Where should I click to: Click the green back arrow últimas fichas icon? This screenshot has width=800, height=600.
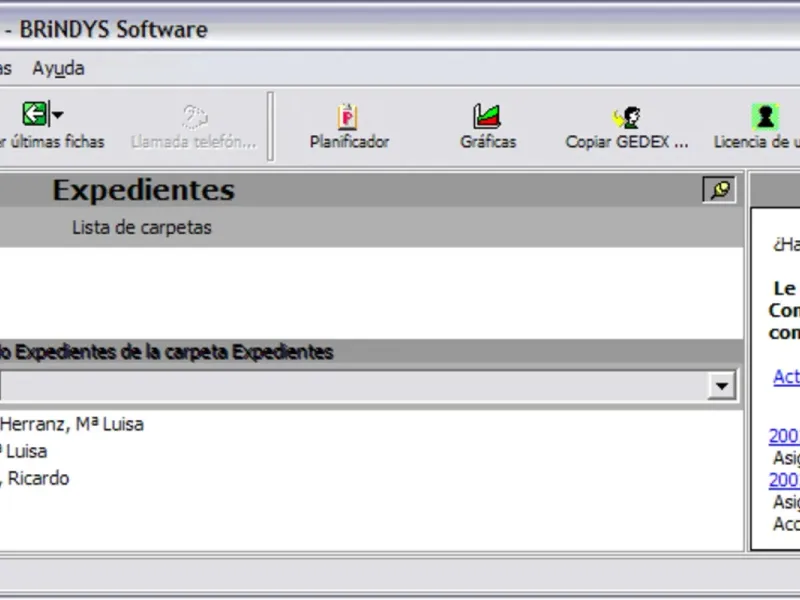pos(34,113)
